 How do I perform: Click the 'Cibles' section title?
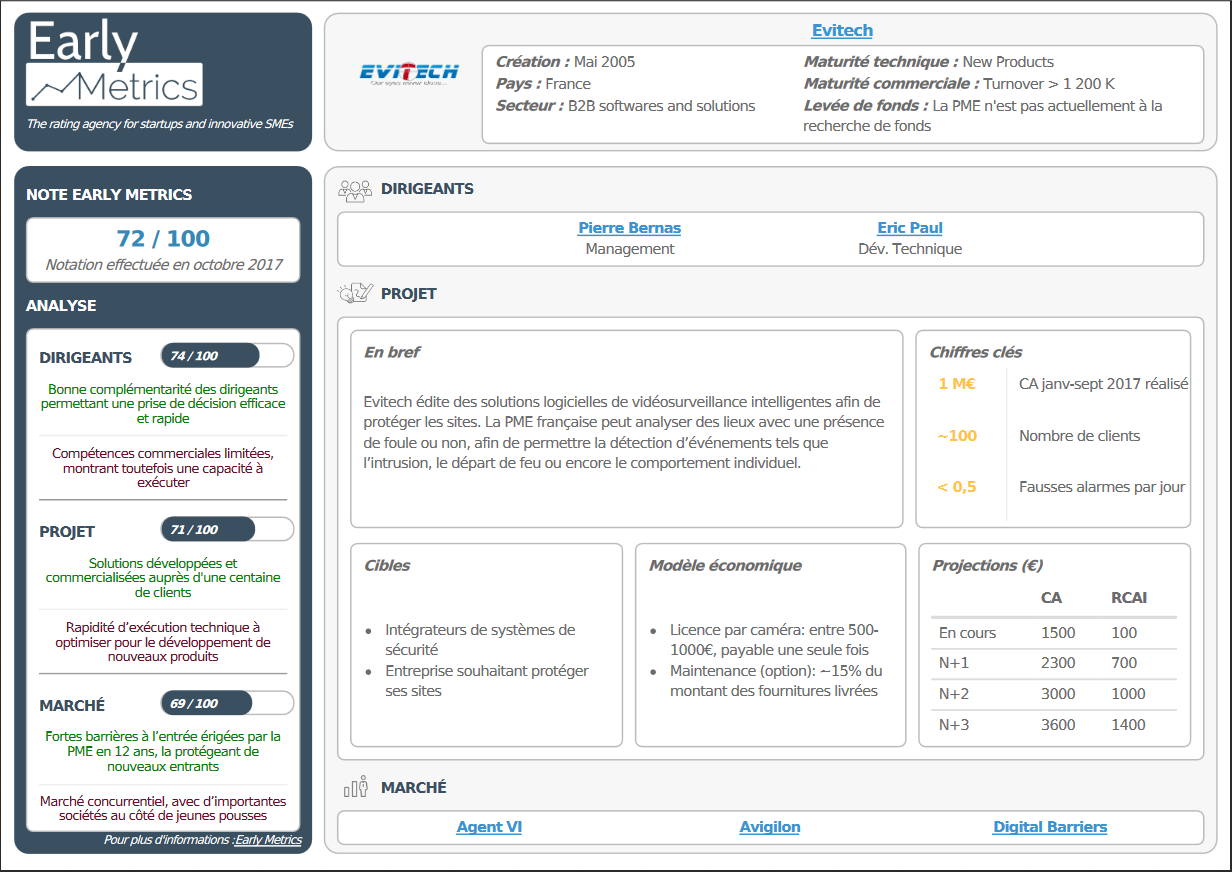[x=387, y=566]
